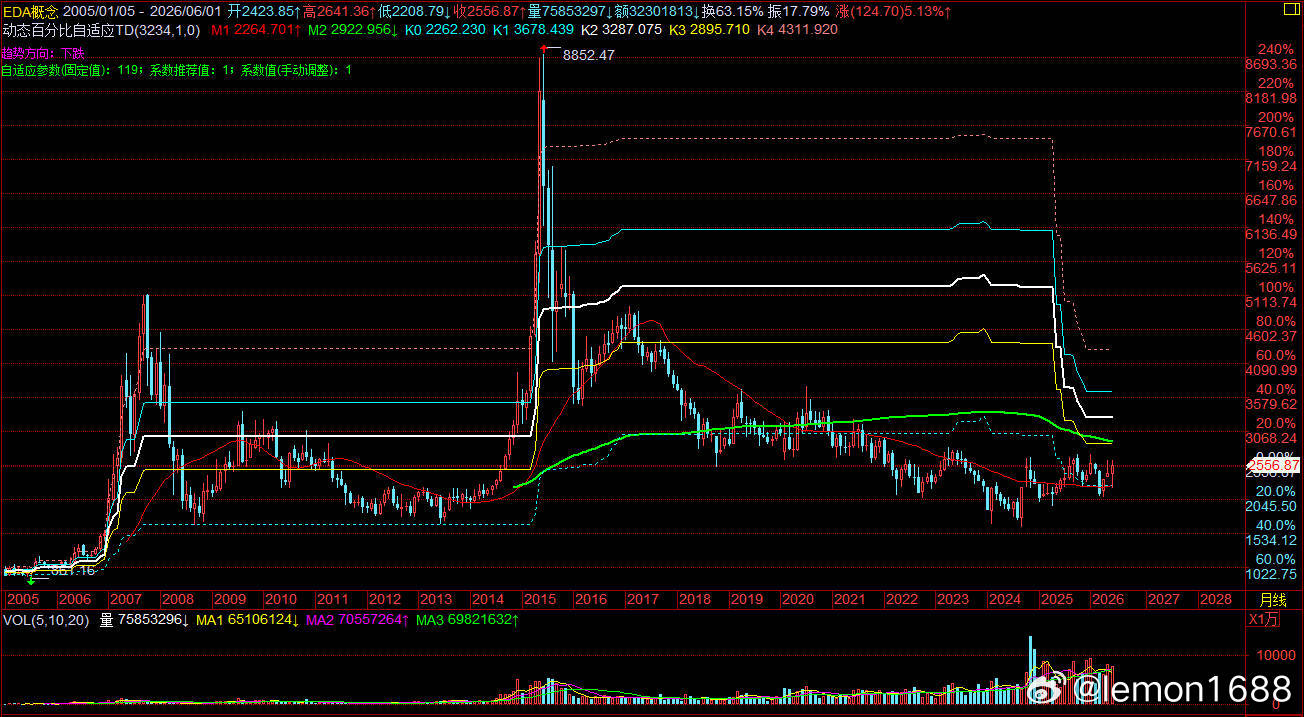Viewport: 1304px width, 717px height.
Task: Click the K2 3287.075 value
Action: (622, 30)
